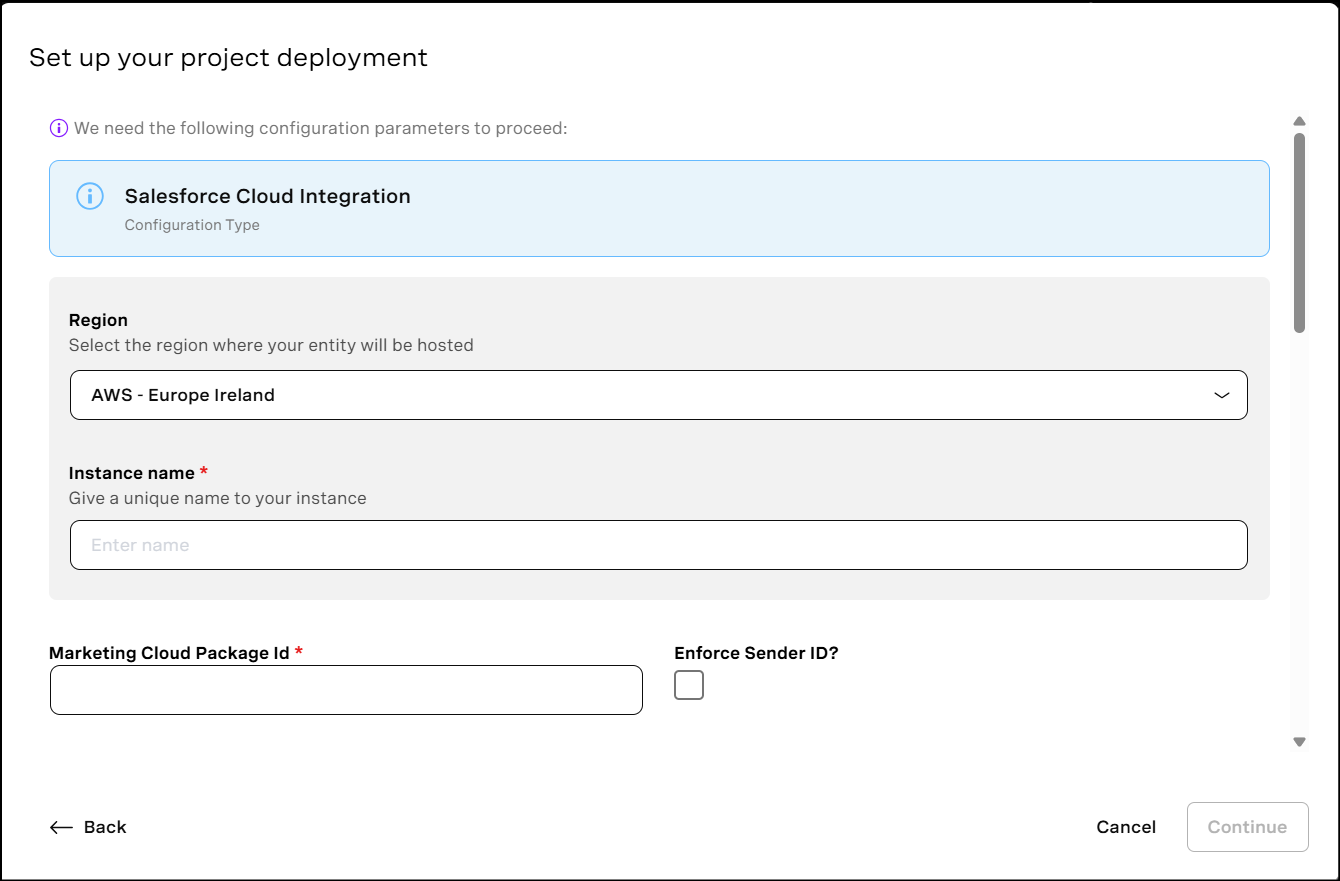The image size is (1340, 881).
Task: Click the scrollbar down arrow
Action: (x=1300, y=742)
